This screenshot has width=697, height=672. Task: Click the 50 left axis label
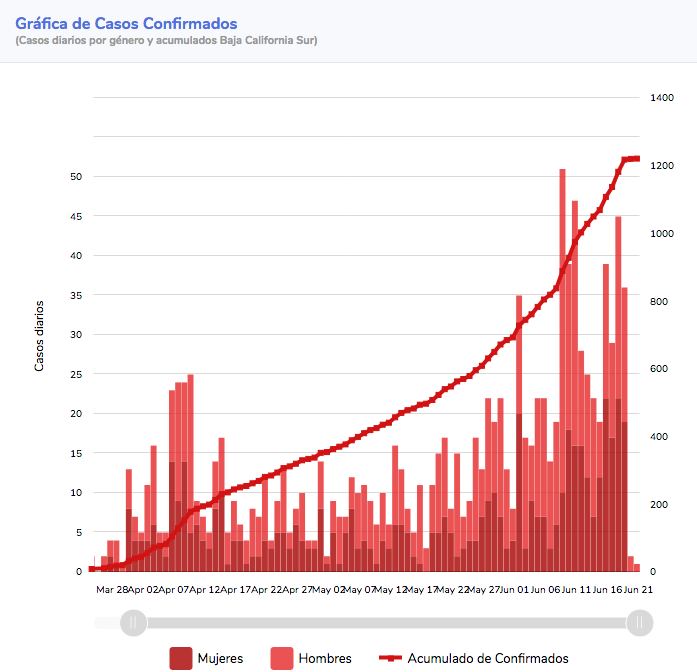tap(76, 176)
